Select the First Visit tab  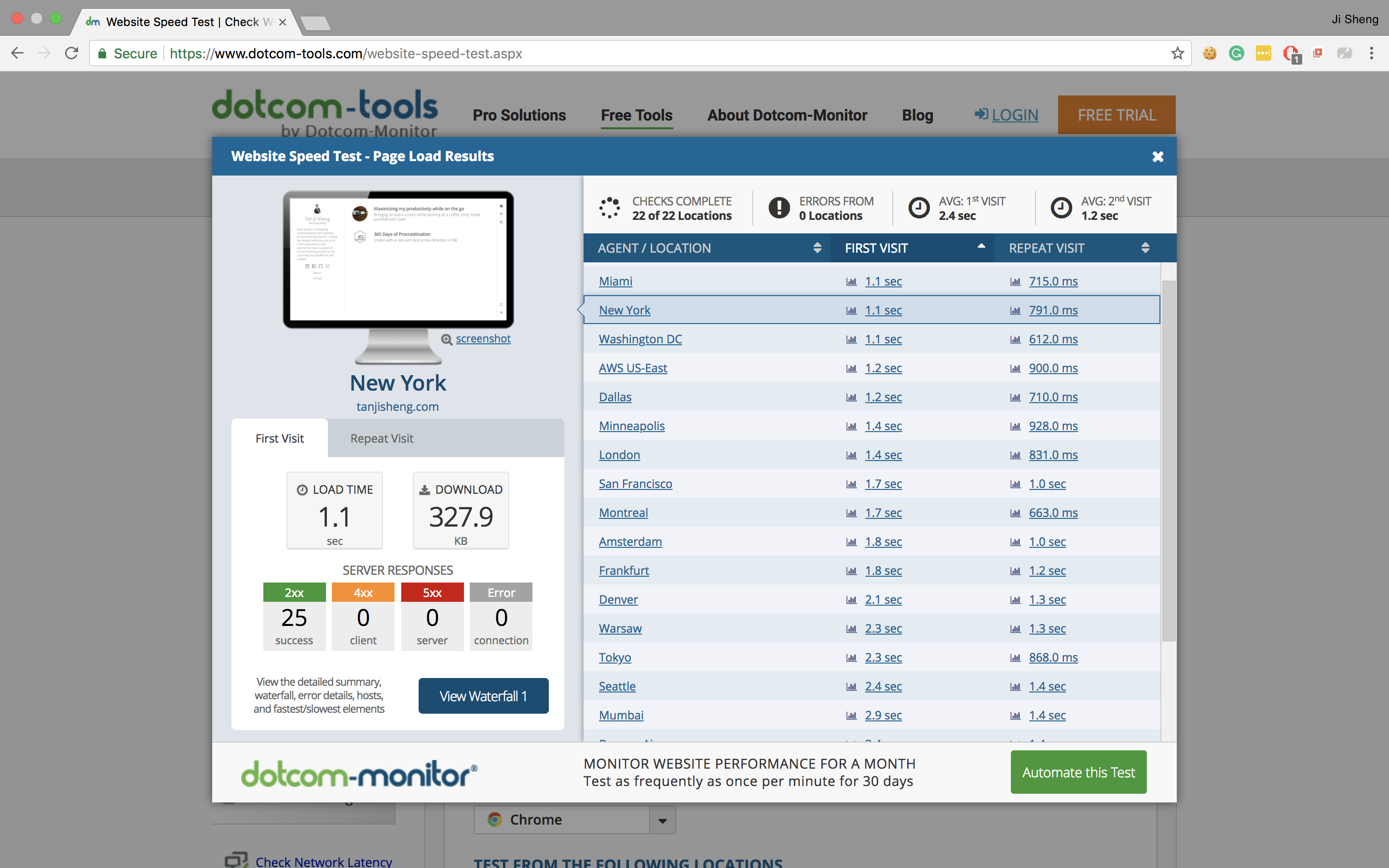coord(280,439)
